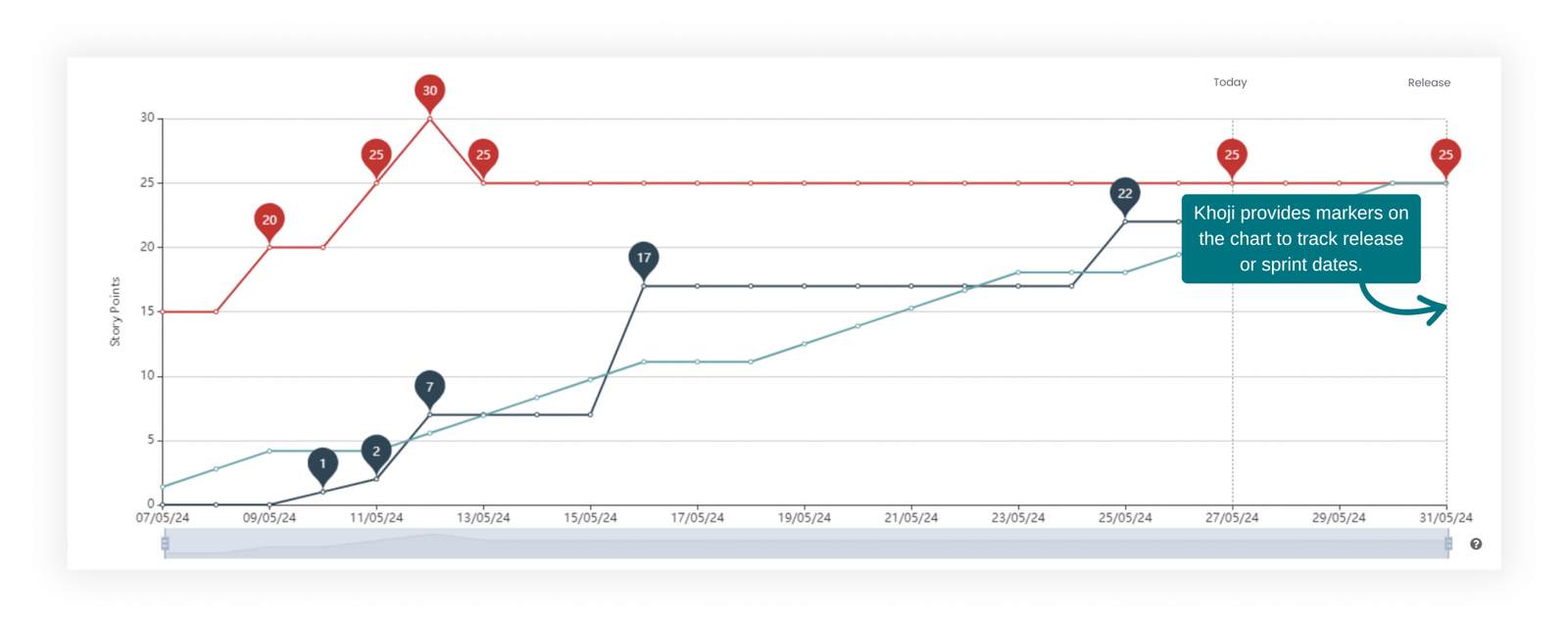
Task: Click the left handle of the range slider
Action: point(165,544)
